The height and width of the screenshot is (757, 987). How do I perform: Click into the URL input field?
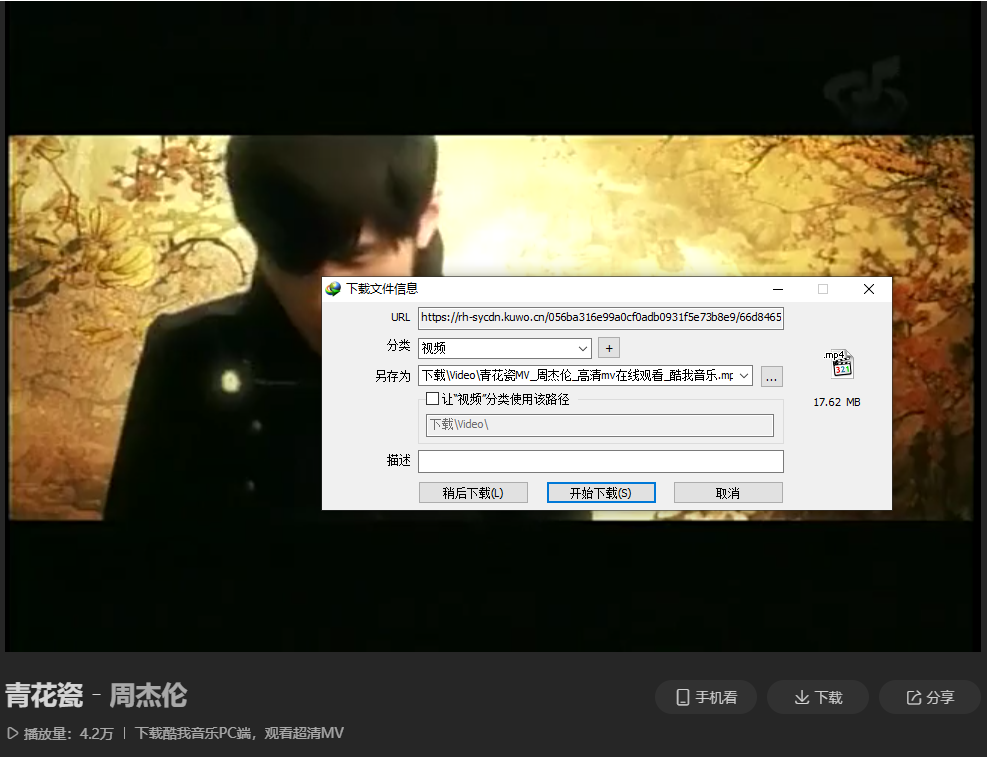point(601,318)
